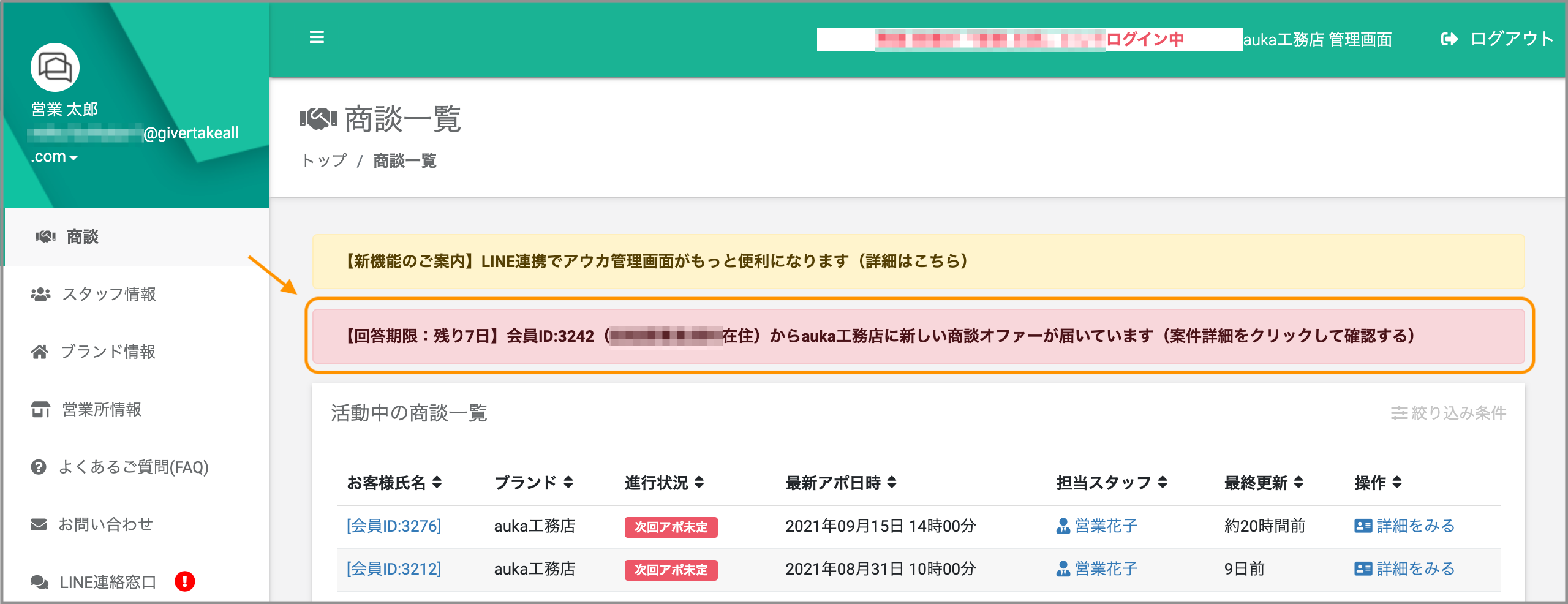Click the envelope icon next to お問い合わせ
This screenshot has width=1568, height=604.
pyautogui.click(x=39, y=525)
